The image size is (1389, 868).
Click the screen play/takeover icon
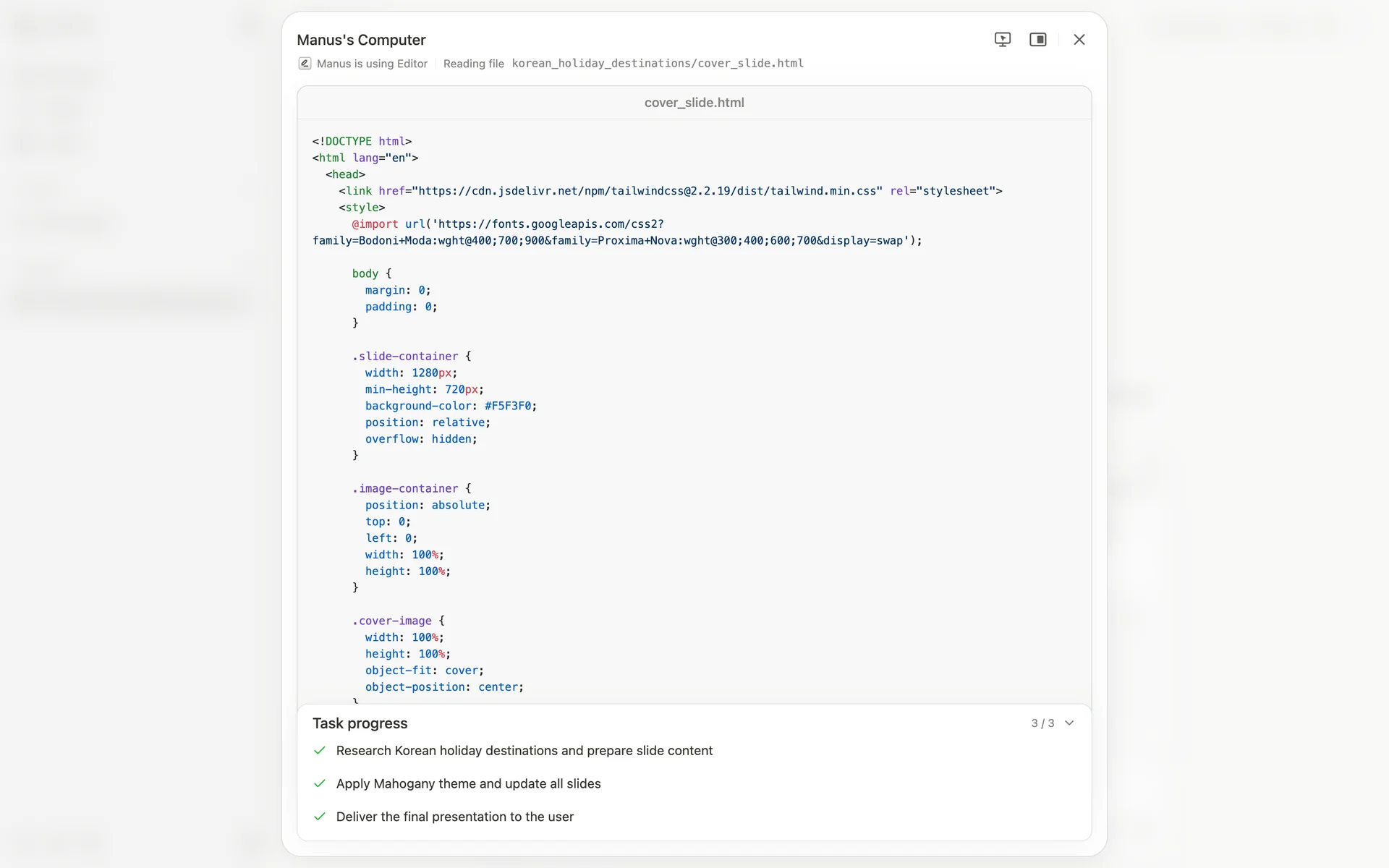click(1002, 40)
